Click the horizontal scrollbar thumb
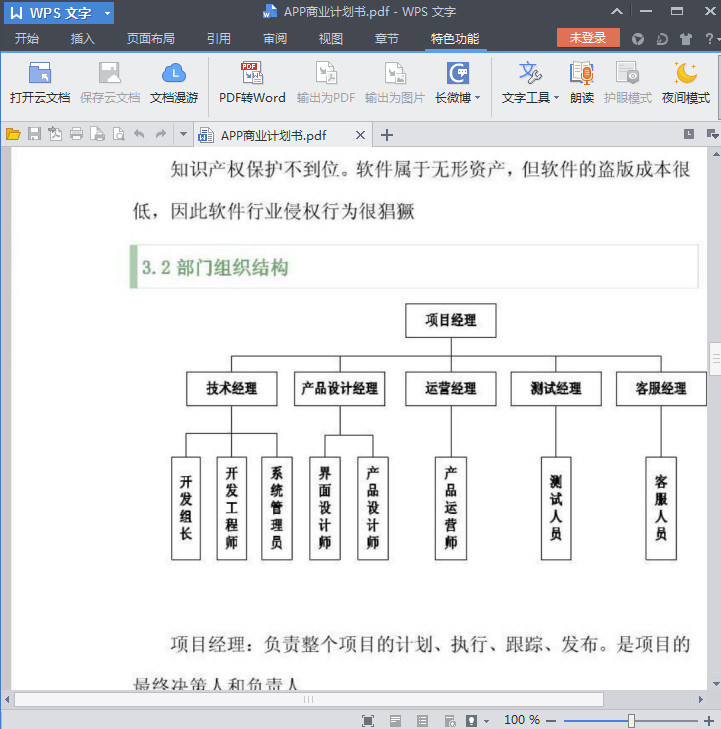Viewport: 721px width, 729px height. tap(309, 699)
